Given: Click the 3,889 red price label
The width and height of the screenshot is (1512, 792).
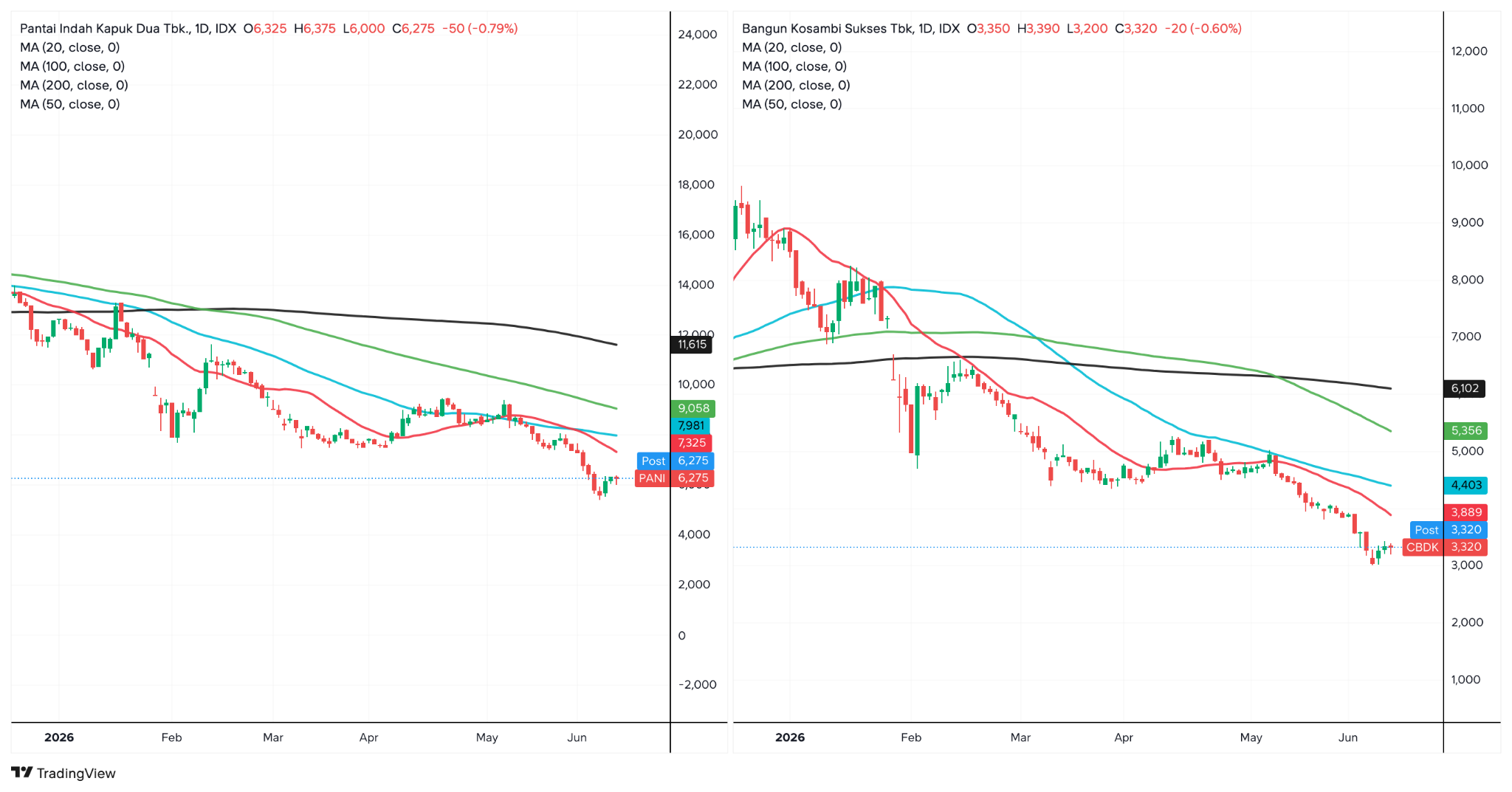Looking at the screenshot, I should [x=1465, y=512].
